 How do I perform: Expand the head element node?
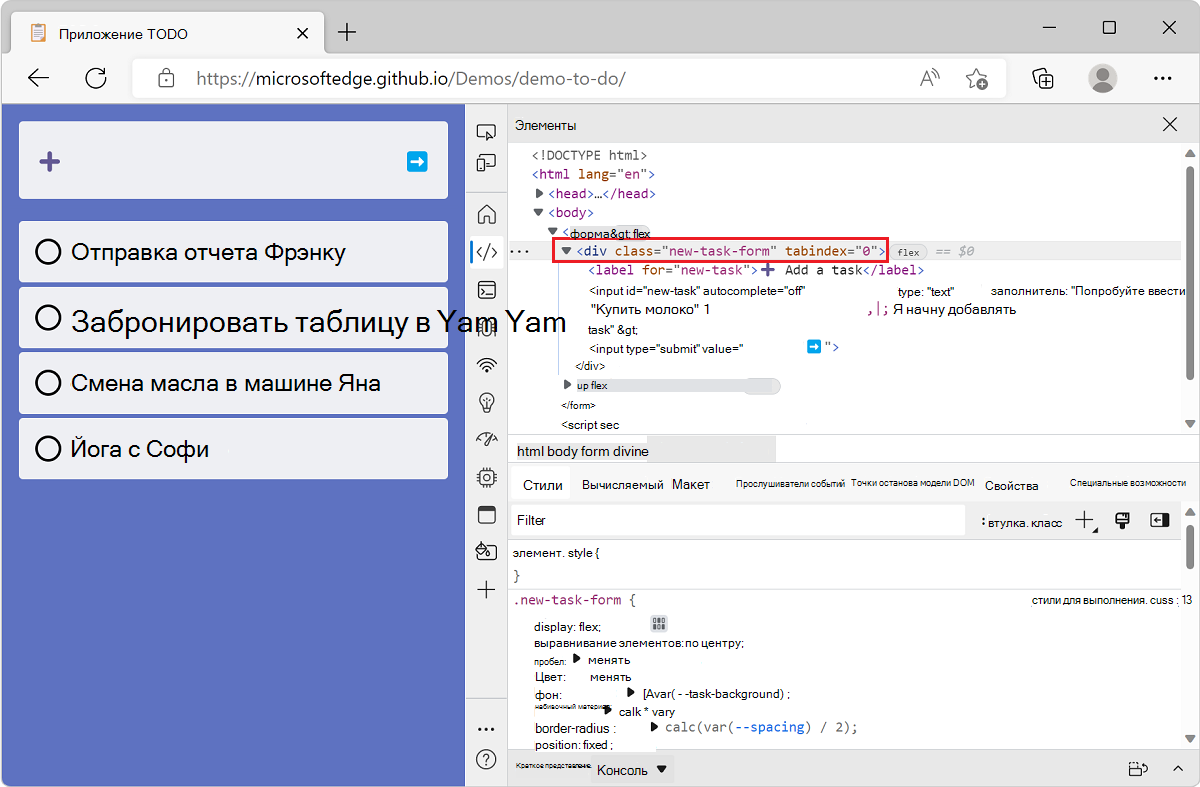pos(541,193)
